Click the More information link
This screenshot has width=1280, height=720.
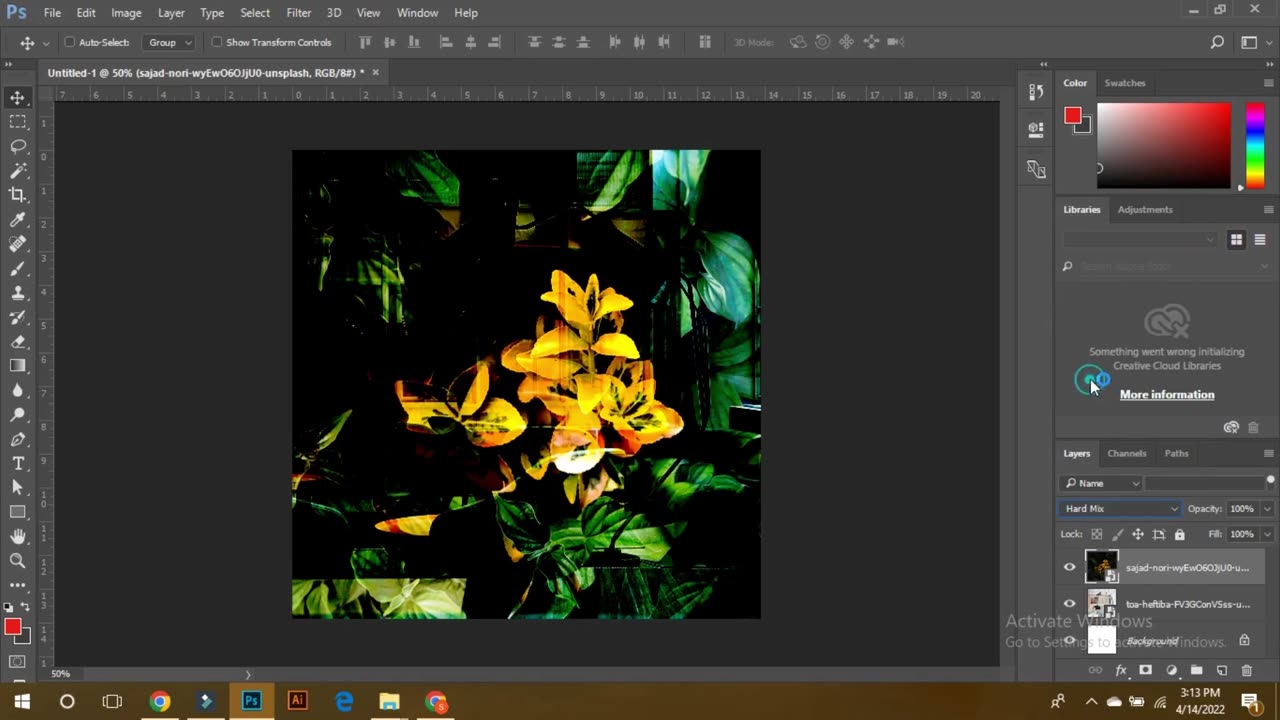(x=1167, y=394)
